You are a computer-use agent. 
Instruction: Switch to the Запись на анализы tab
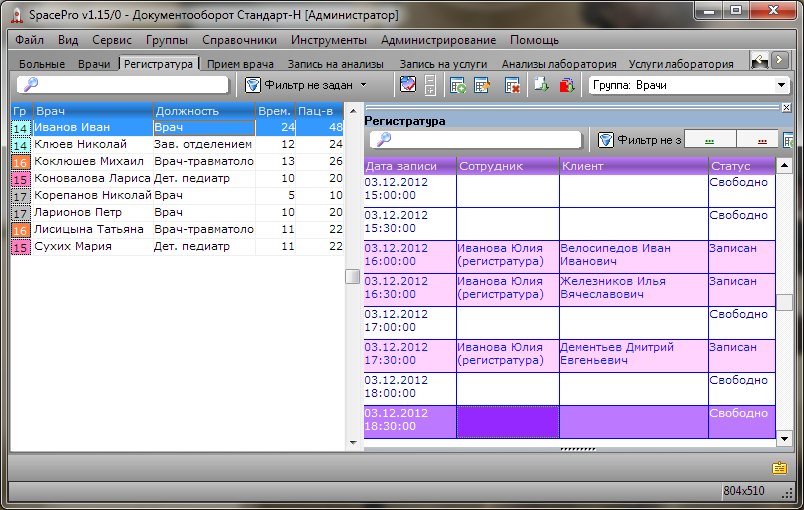(x=335, y=64)
